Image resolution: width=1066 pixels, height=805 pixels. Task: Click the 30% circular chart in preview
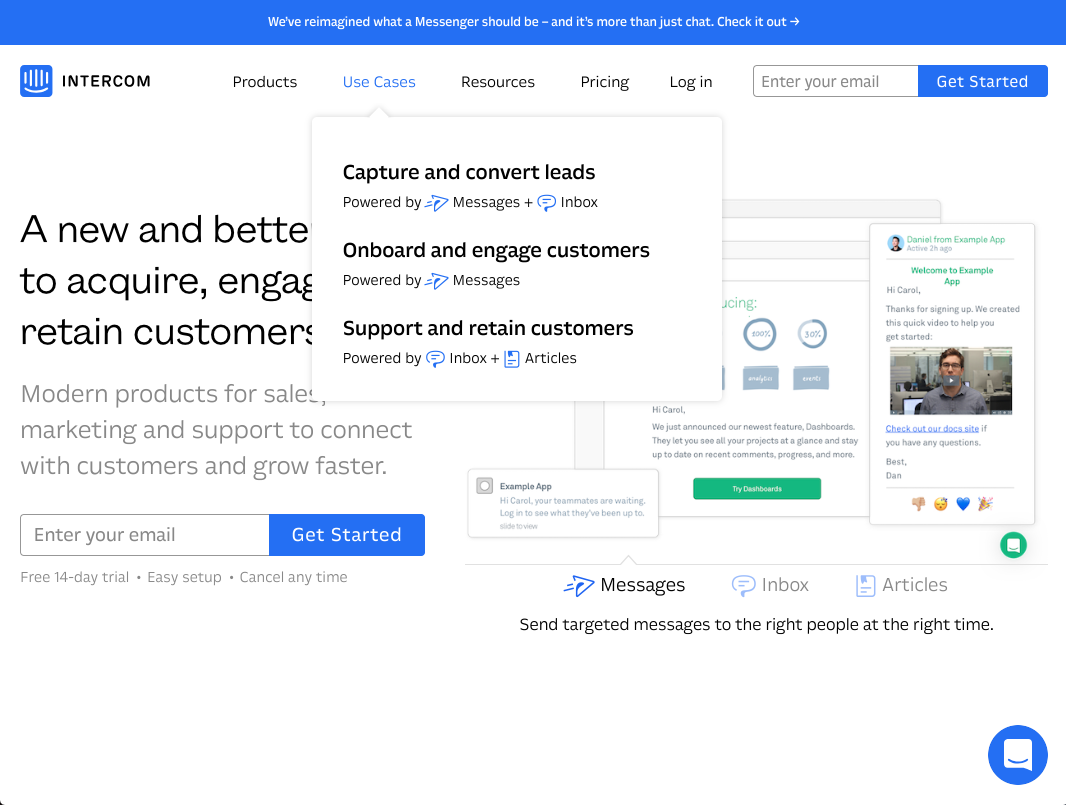pos(812,334)
